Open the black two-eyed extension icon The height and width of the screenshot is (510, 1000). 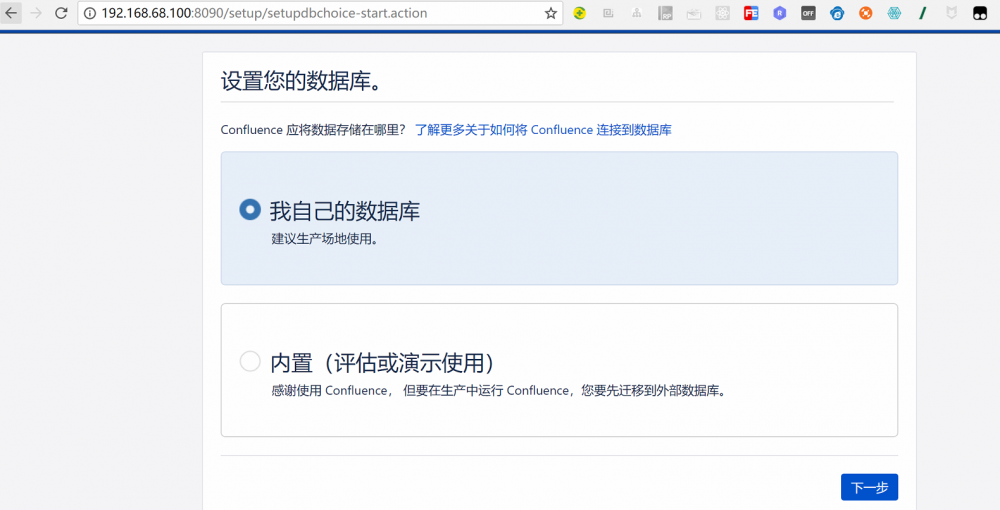point(980,13)
